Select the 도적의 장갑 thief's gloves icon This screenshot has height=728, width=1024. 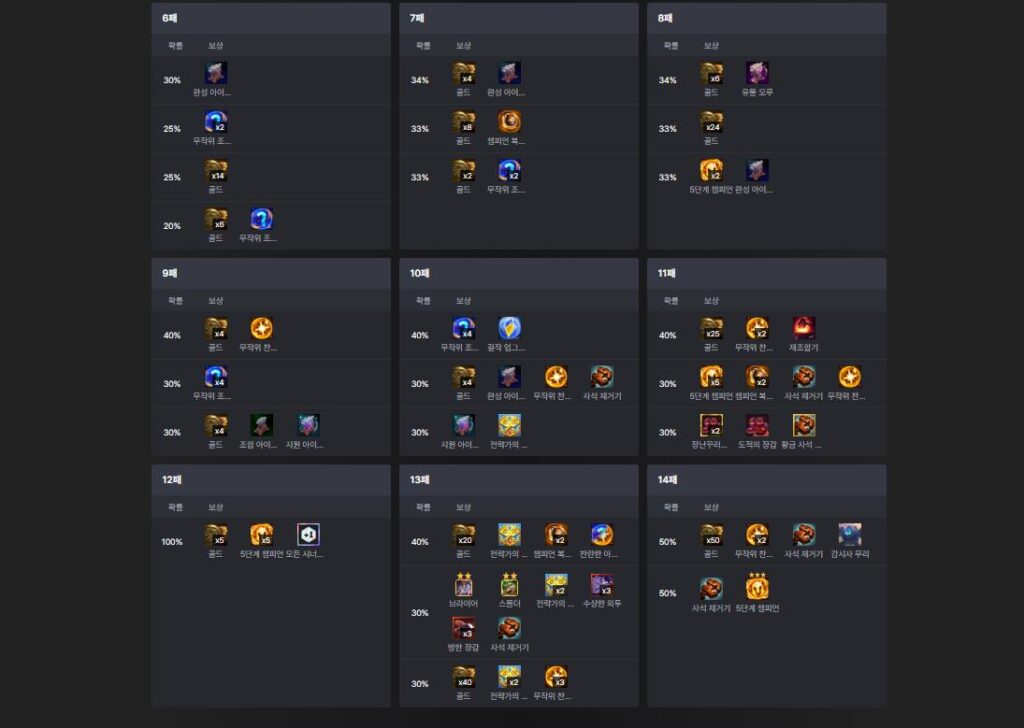[757, 426]
